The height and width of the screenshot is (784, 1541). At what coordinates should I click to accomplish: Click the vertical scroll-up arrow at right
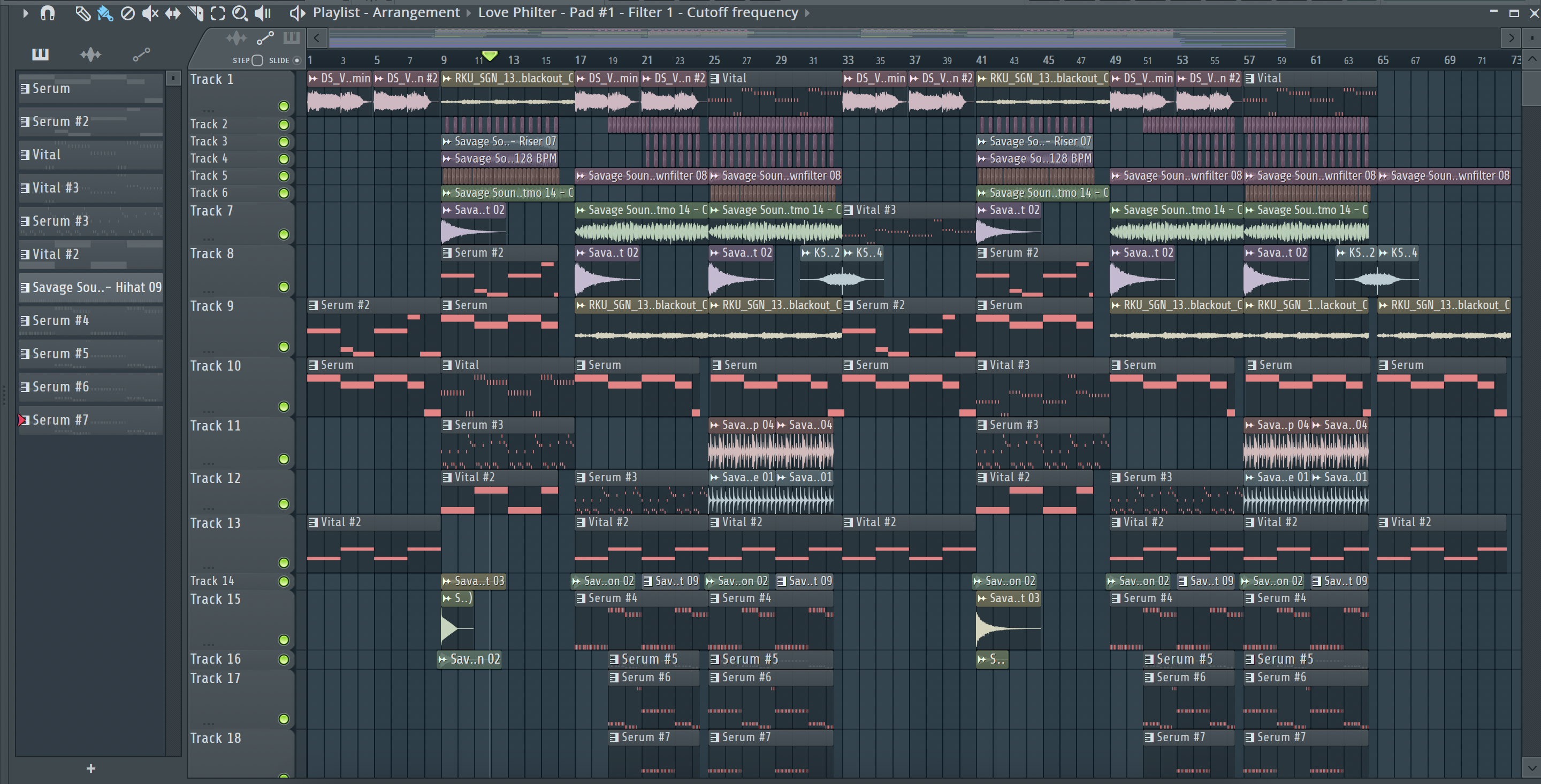[x=1531, y=59]
